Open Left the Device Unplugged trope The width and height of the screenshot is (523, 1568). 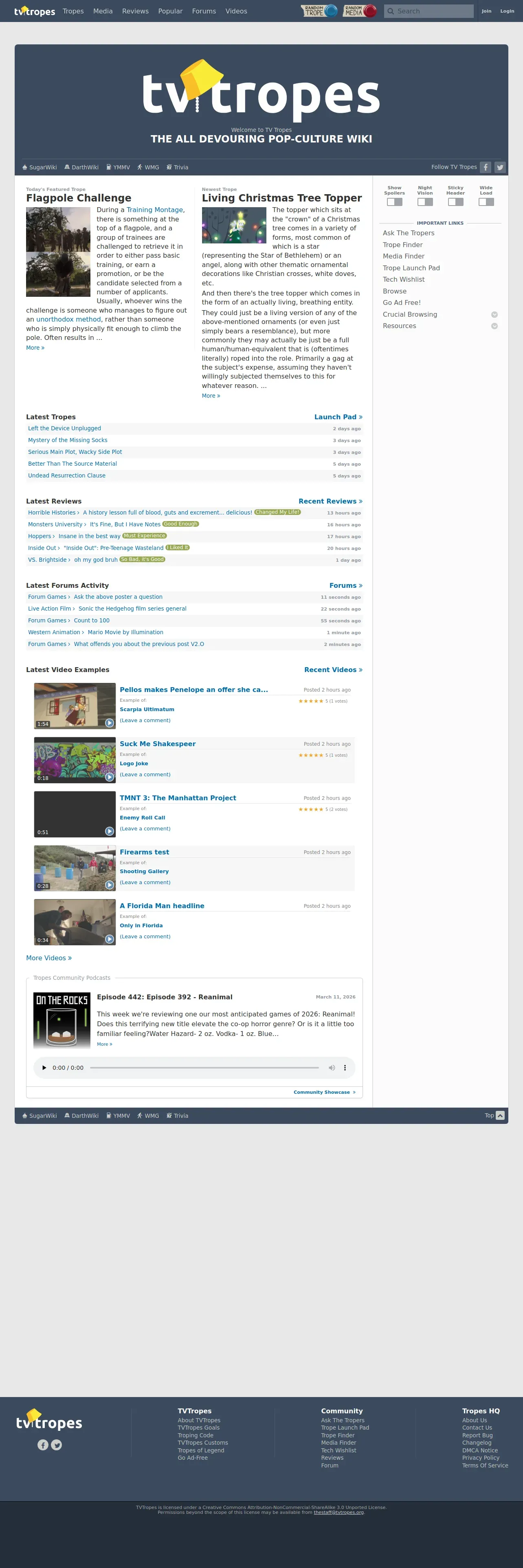pos(64,429)
